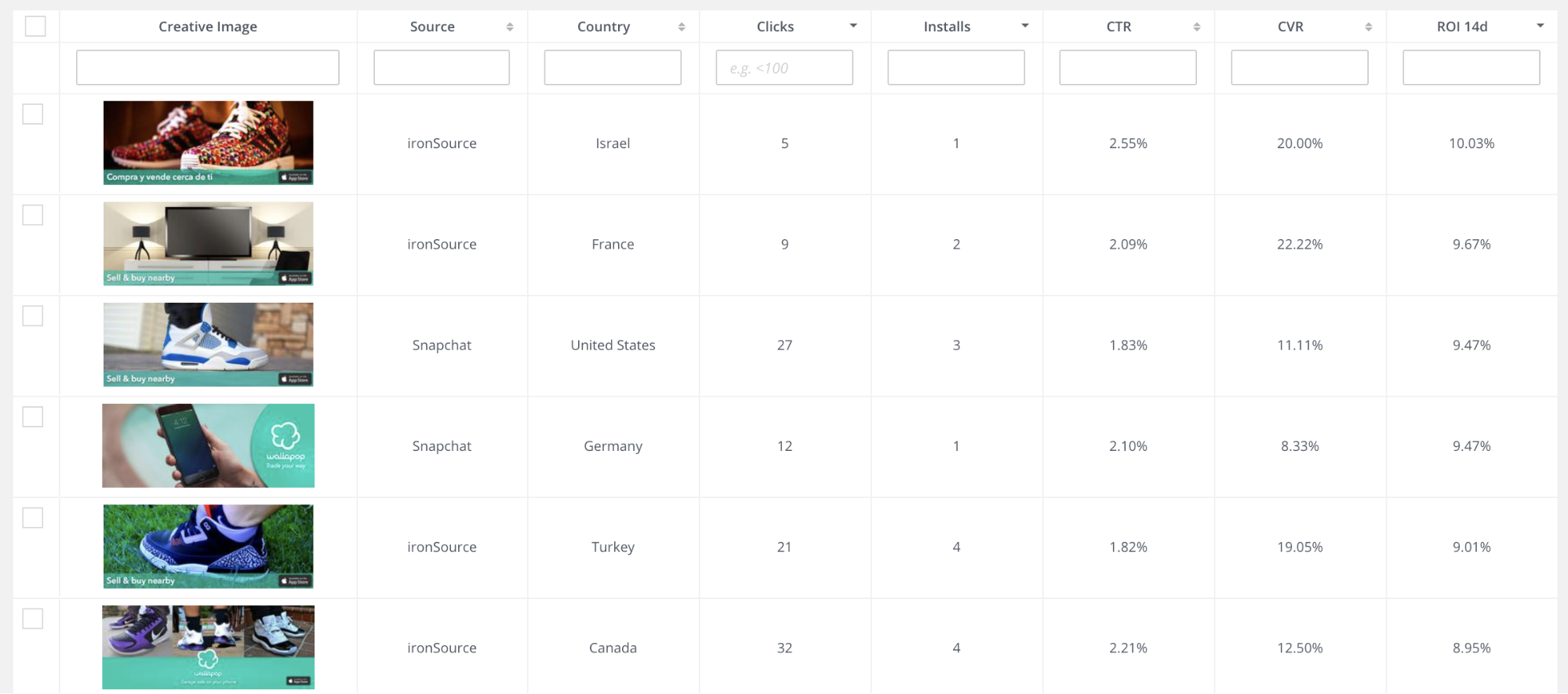Open the multicolor sneakers creative thumbnail
The image size is (1568, 694).
(x=208, y=143)
